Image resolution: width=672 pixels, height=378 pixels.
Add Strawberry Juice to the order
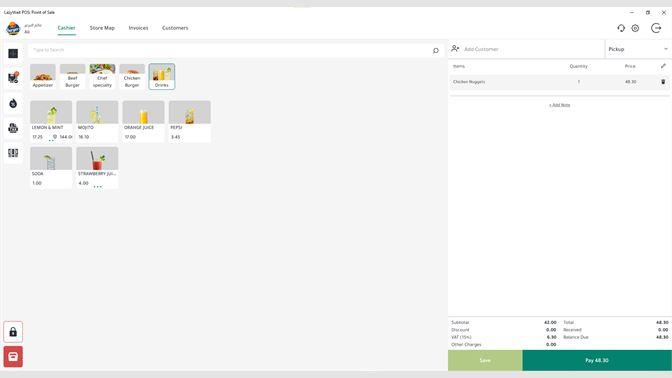click(97, 168)
